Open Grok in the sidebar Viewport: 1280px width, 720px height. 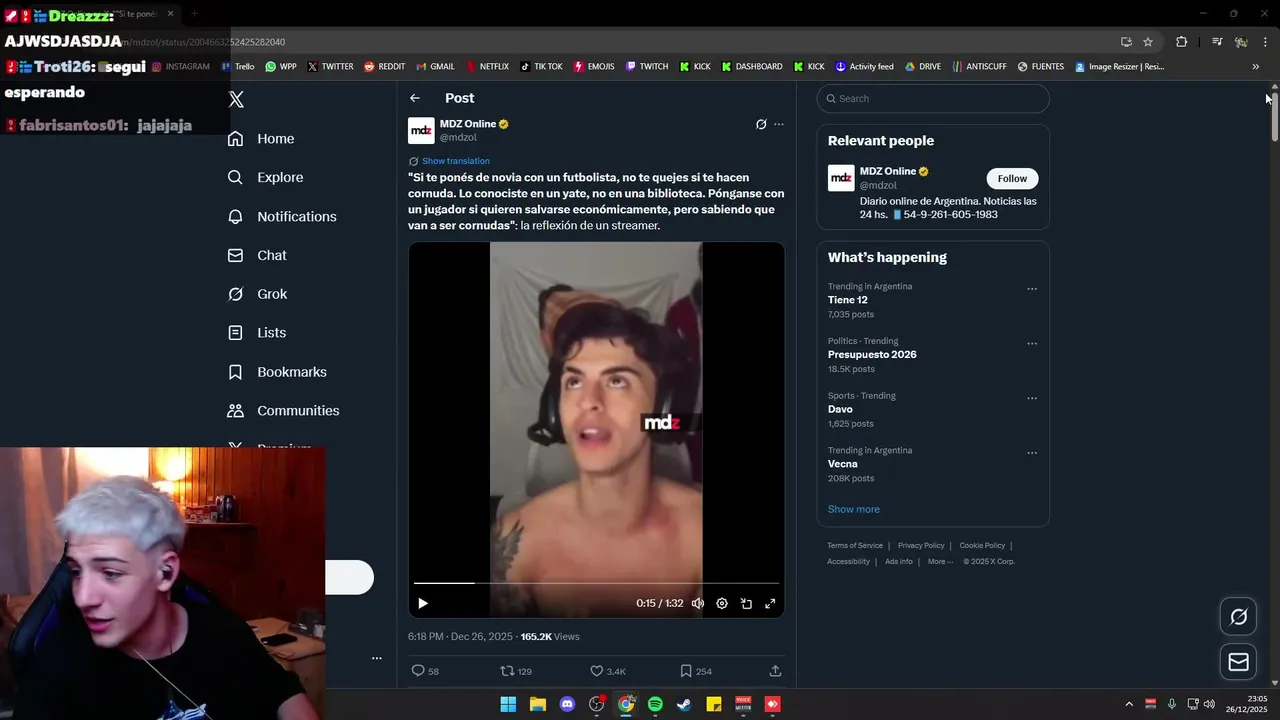(x=258, y=294)
